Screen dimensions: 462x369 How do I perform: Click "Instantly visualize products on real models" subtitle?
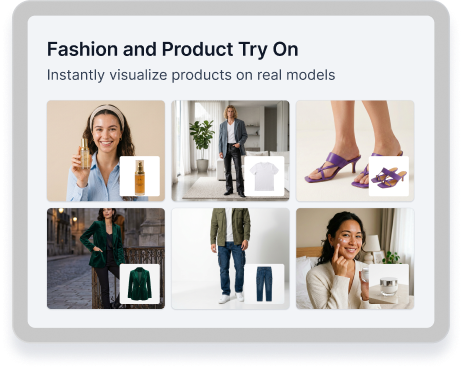(191, 75)
